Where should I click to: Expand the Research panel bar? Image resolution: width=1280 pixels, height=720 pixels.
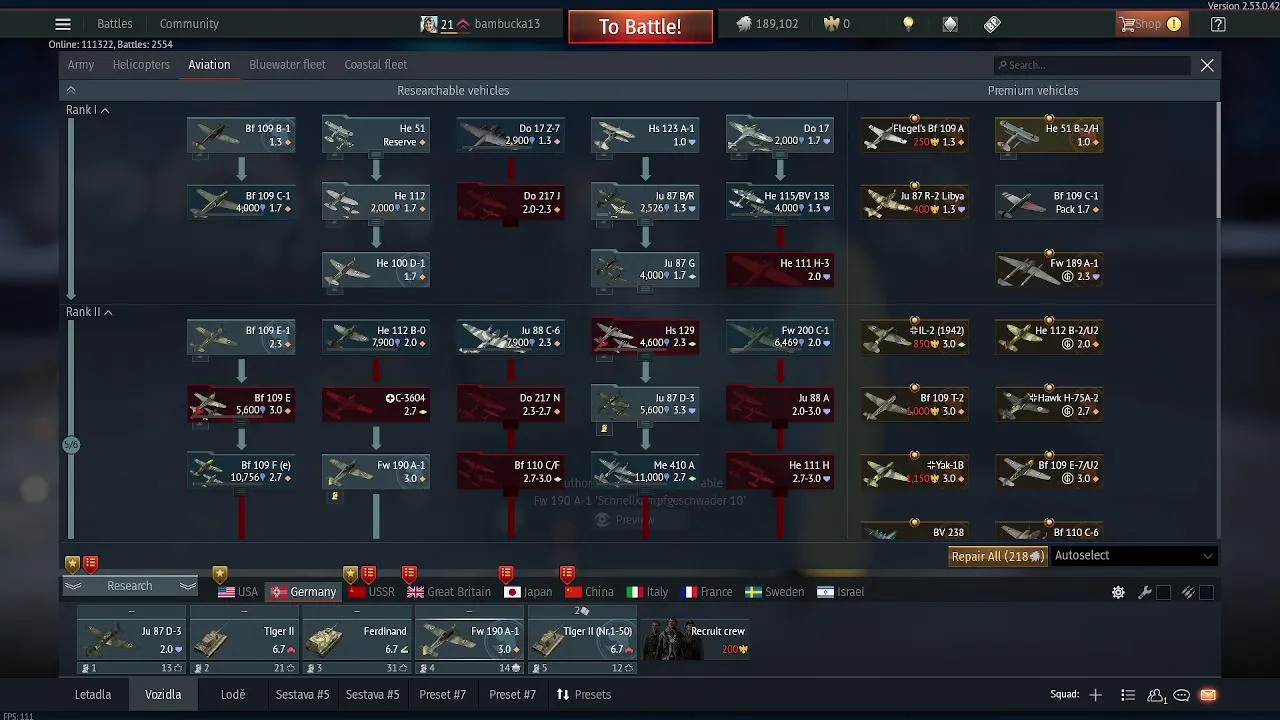tap(130, 586)
